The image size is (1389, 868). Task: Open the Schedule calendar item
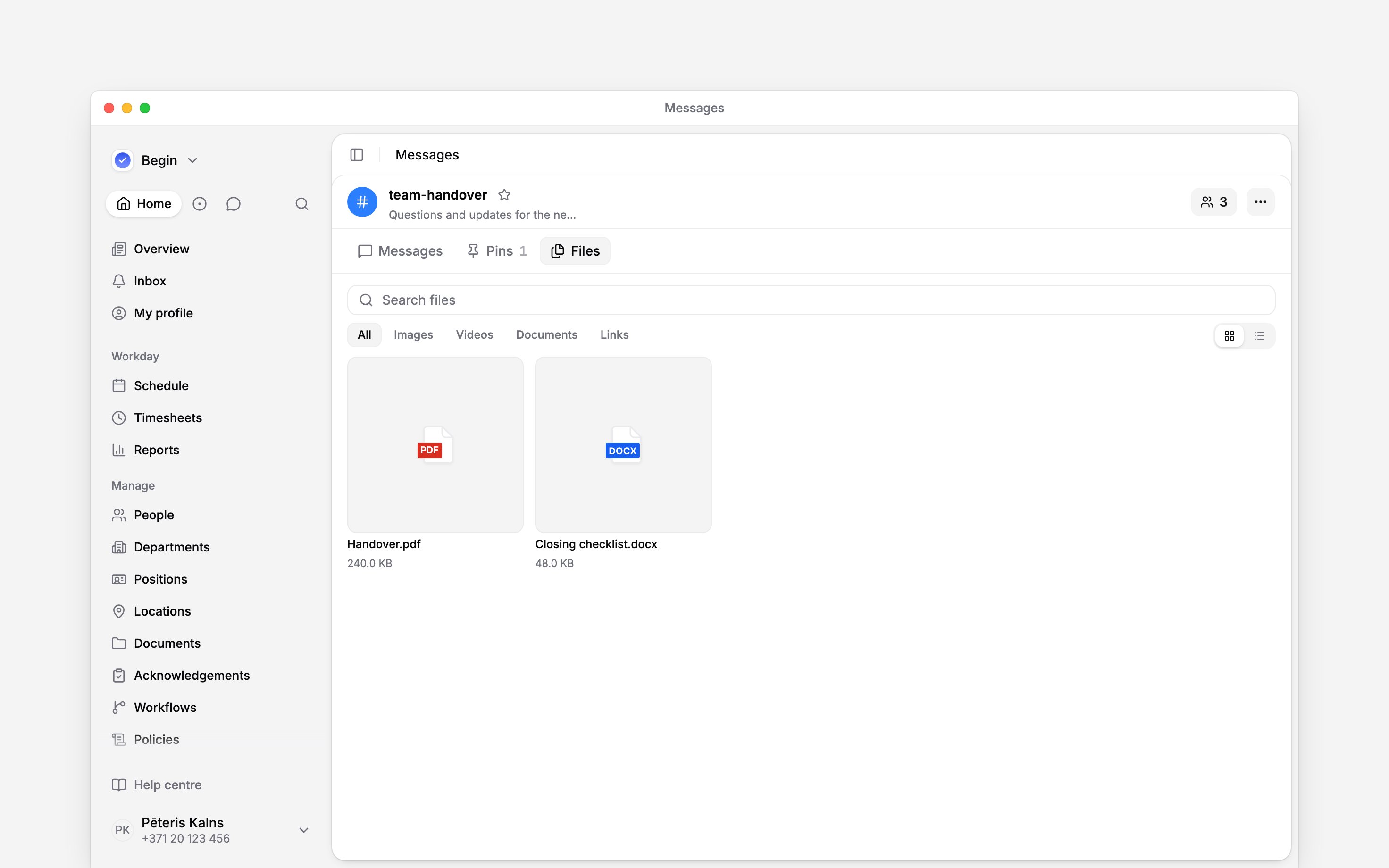(x=210, y=386)
